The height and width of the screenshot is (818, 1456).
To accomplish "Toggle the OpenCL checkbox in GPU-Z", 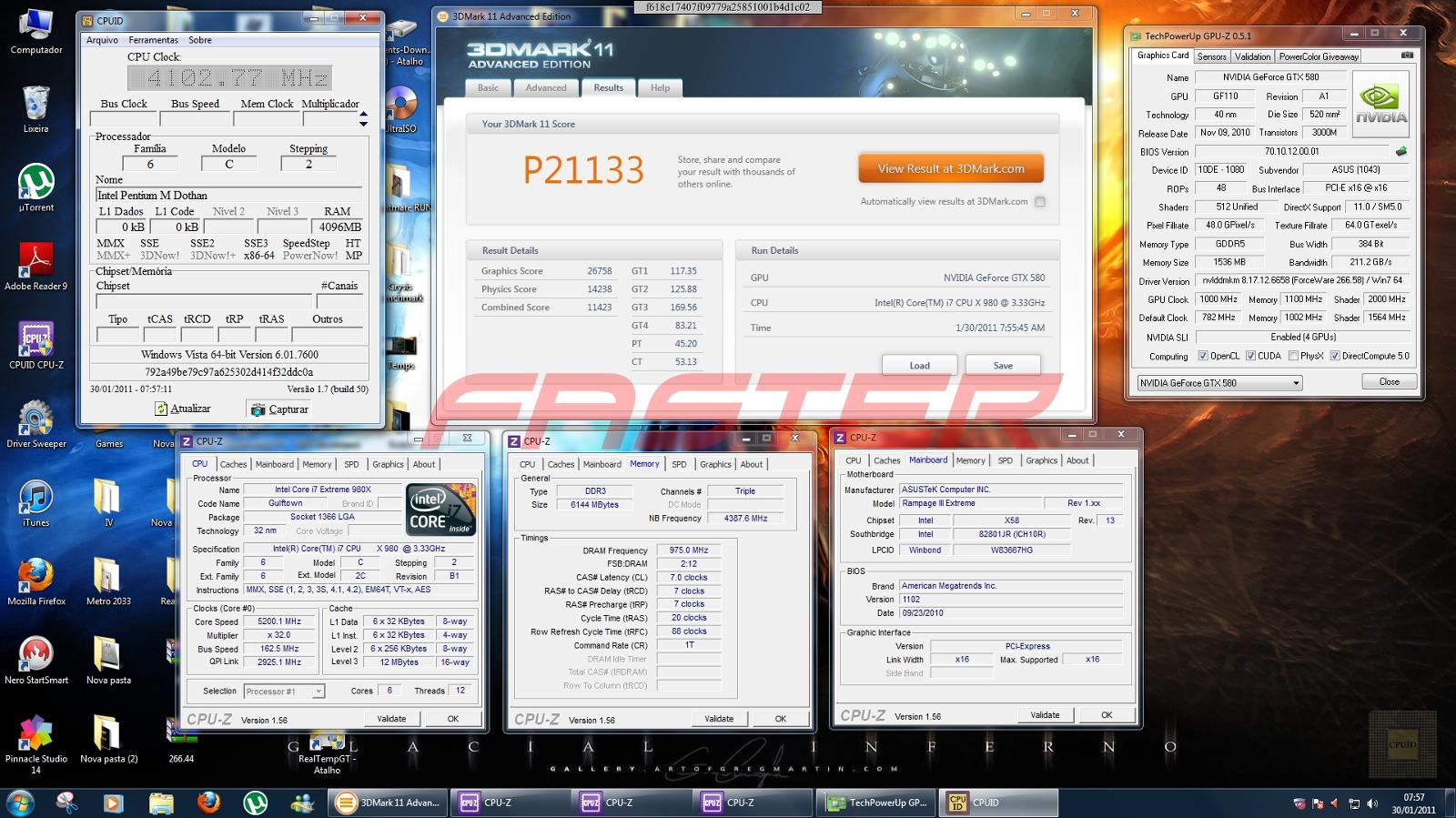I will [x=1203, y=356].
